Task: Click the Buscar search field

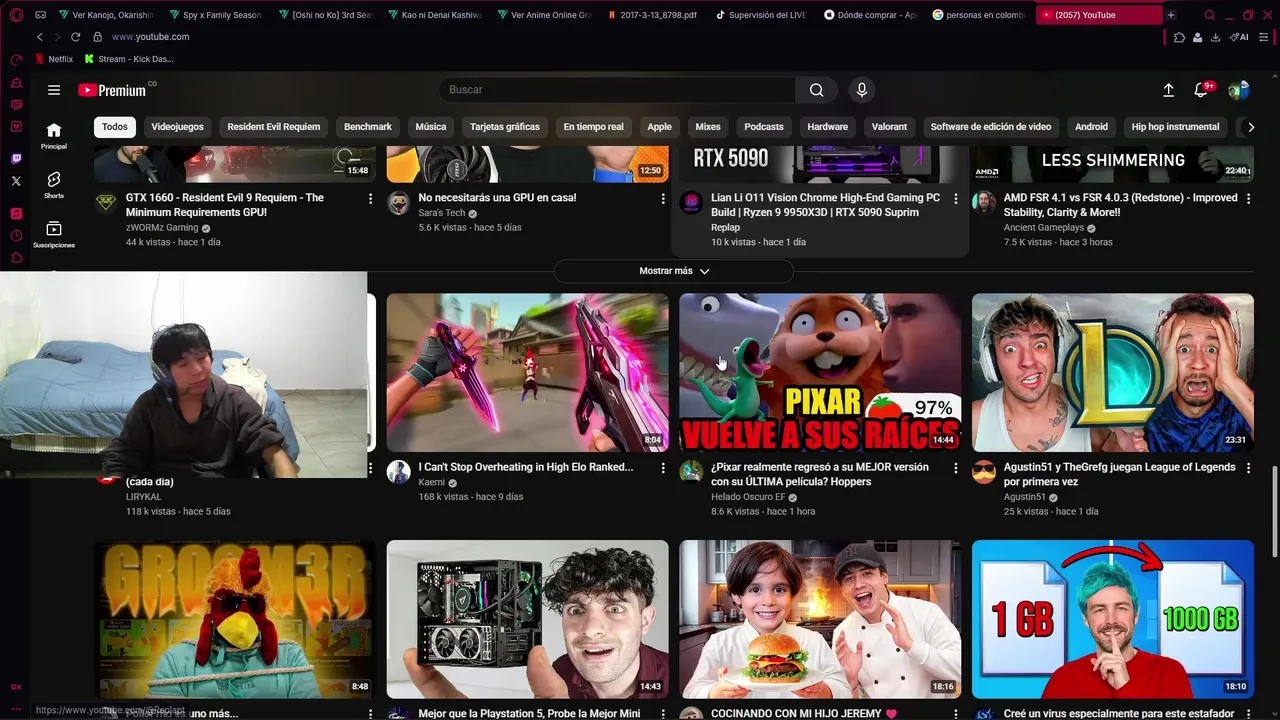Action: click(618, 90)
